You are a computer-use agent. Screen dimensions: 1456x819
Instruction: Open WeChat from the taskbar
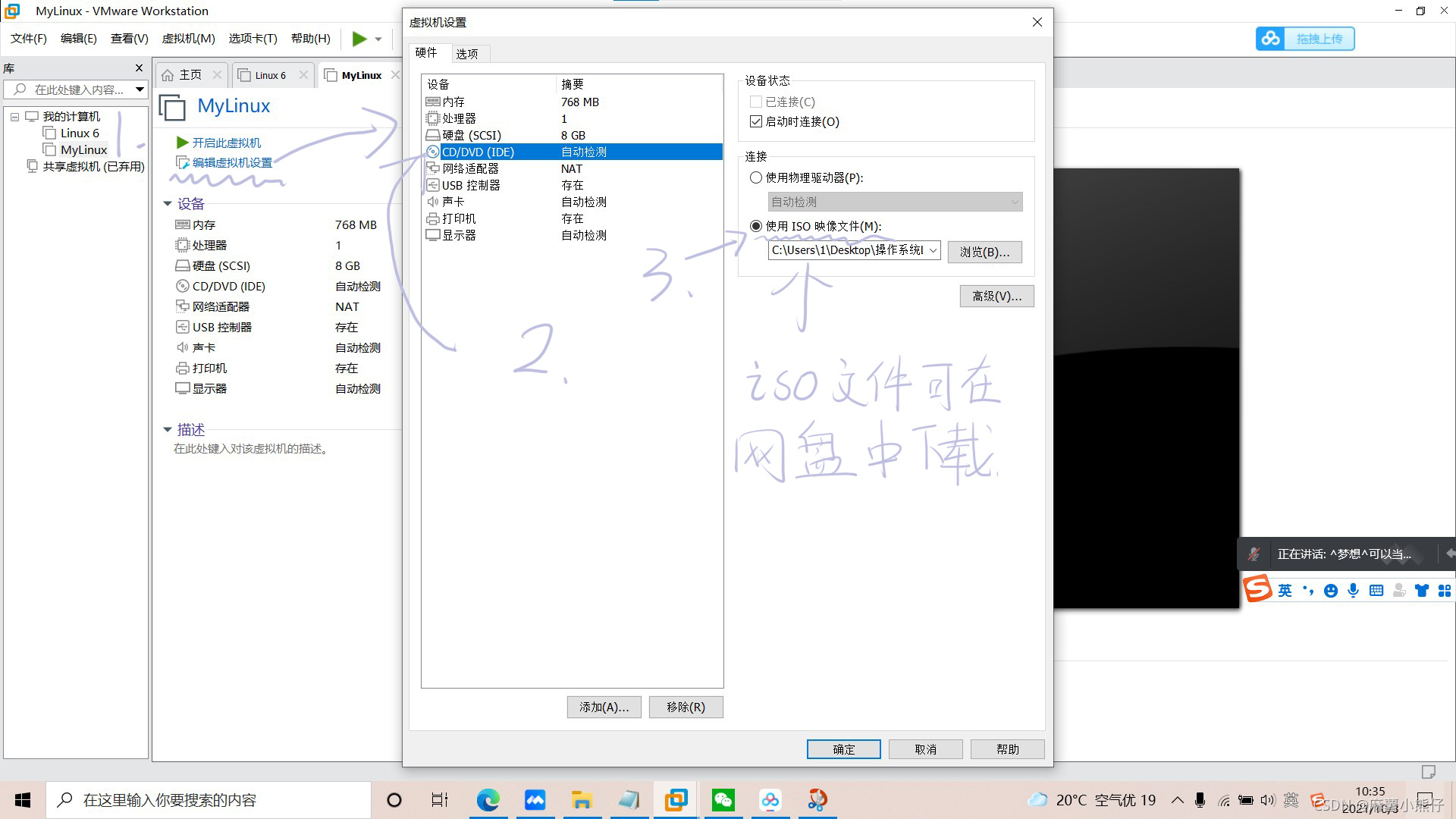point(723,800)
